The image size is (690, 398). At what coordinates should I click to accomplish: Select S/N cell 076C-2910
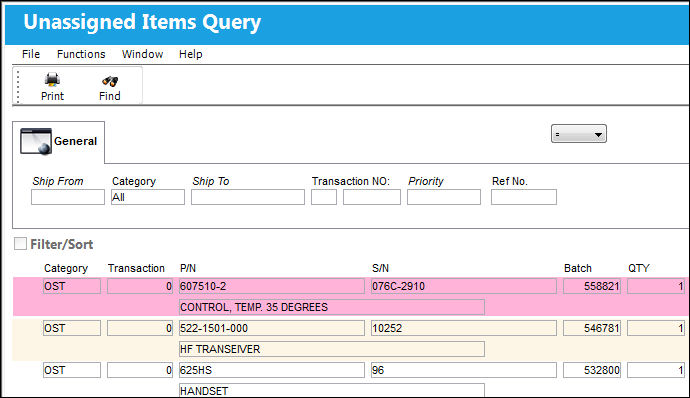click(x=464, y=286)
